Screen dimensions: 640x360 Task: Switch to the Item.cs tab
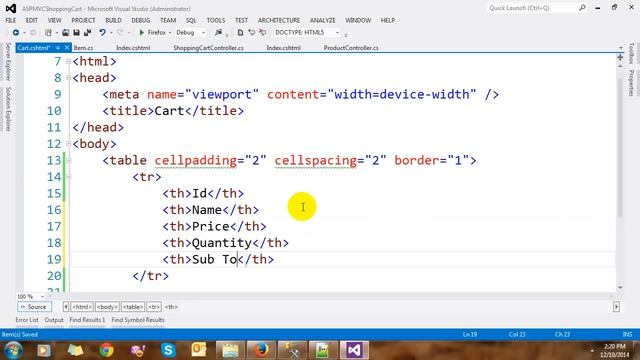click(84, 48)
